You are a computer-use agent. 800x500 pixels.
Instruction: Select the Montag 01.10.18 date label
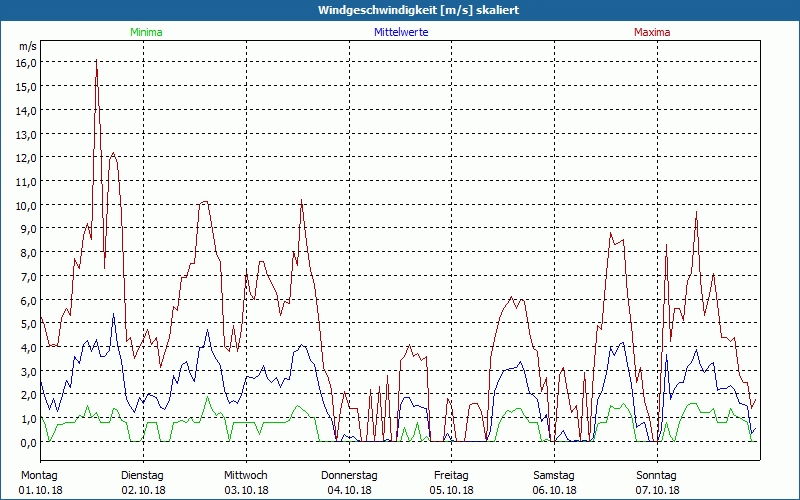tap(40, 482)
